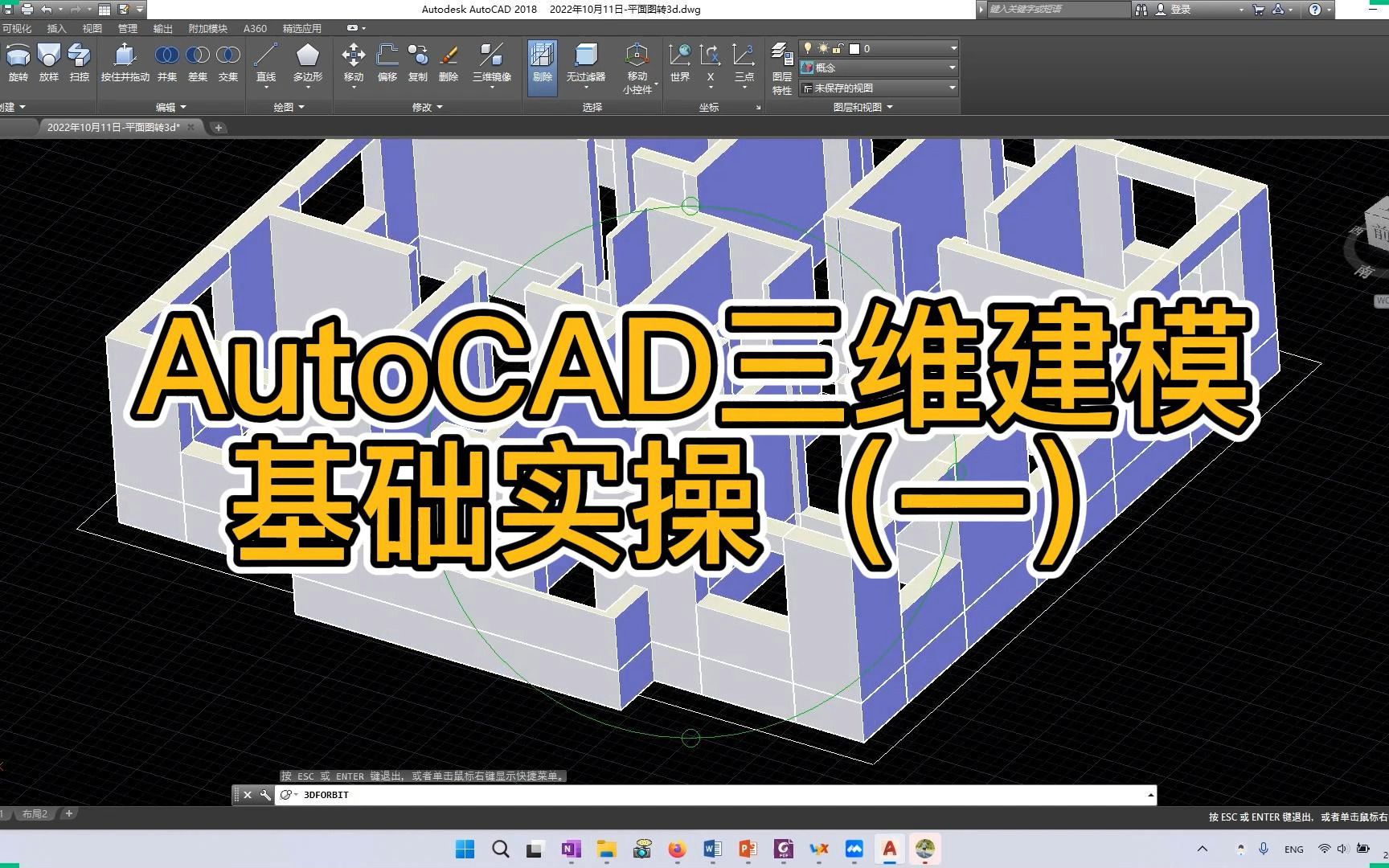Expand the 未保存的视图 view dropdown
This screenshot has width=1389, height=868.
click(x=952, y=88)
